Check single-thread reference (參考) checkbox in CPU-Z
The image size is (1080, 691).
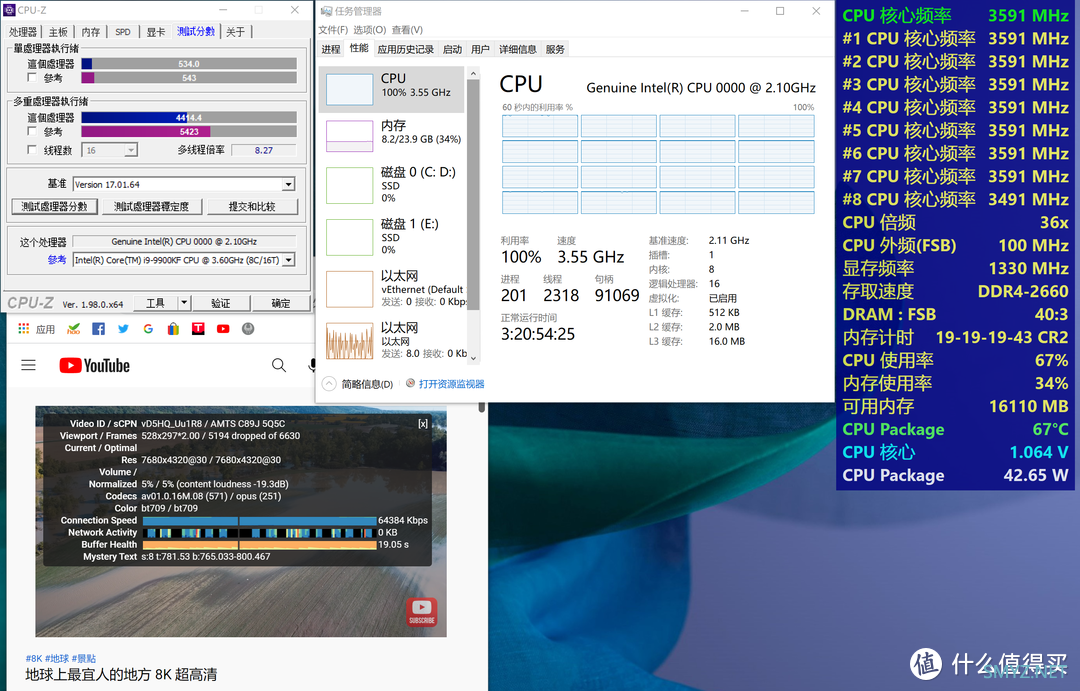pyautogui.click(x=32, y=77)
